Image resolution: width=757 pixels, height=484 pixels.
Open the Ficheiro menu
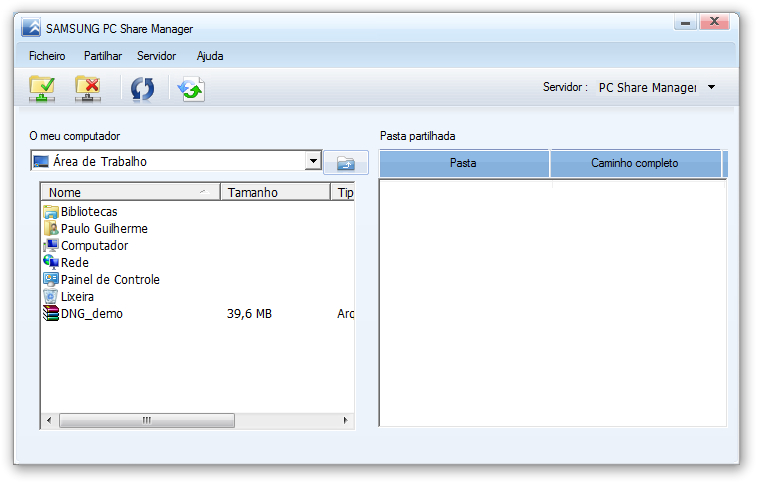click(47, 56)
